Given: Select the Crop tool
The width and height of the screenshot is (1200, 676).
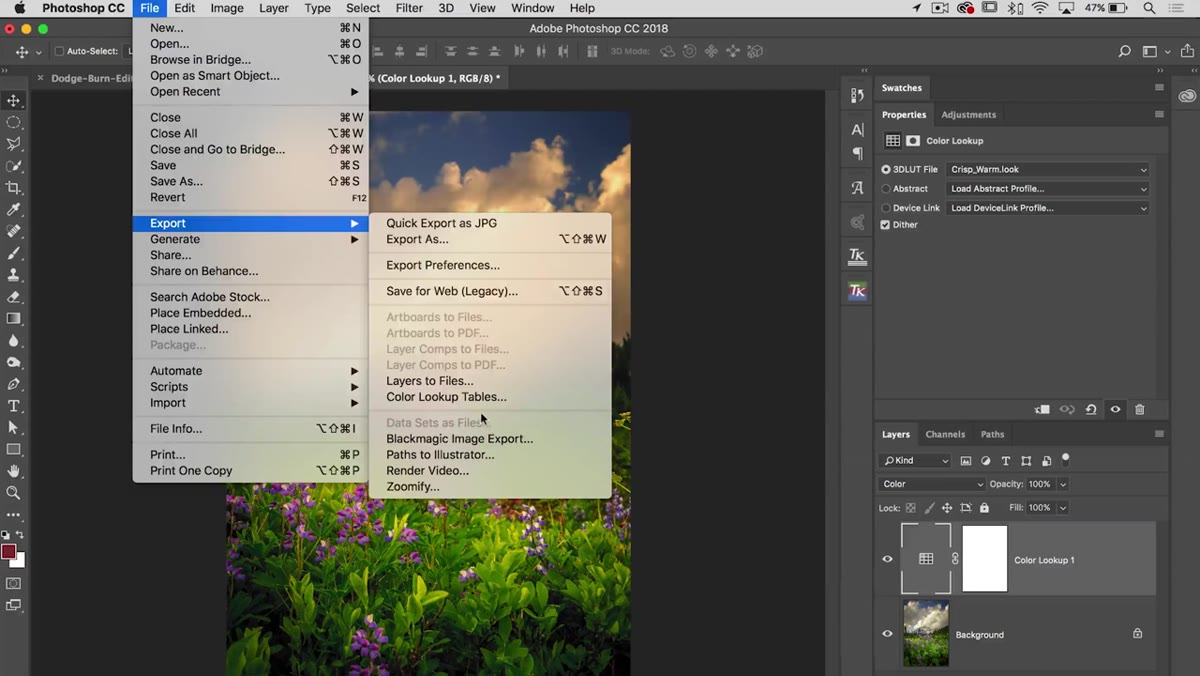Looking at the screenshot, I should click(x=14, y=188).
